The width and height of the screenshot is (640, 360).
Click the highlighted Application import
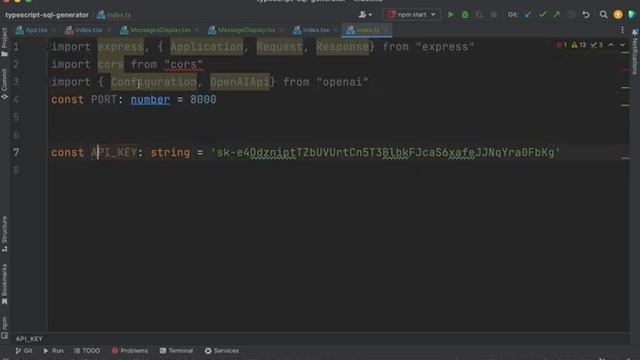pyautogui.click(x=207, y=47)
